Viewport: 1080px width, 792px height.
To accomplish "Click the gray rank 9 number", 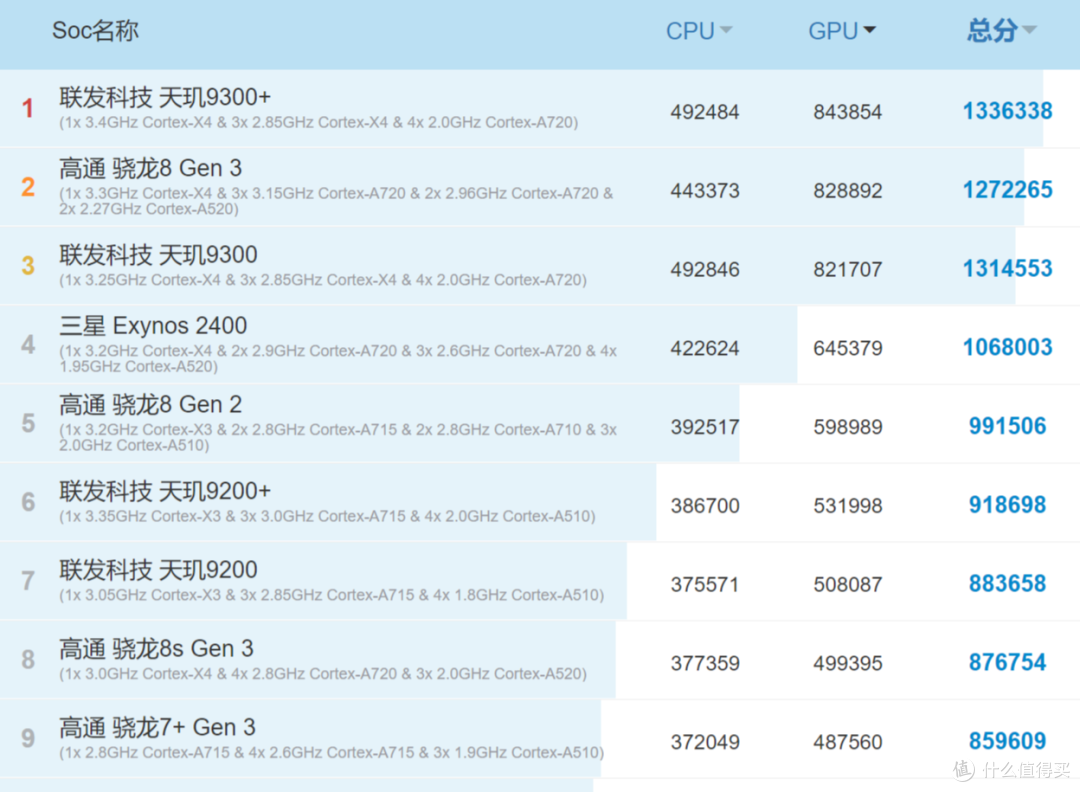I will [x=28, y=739].
